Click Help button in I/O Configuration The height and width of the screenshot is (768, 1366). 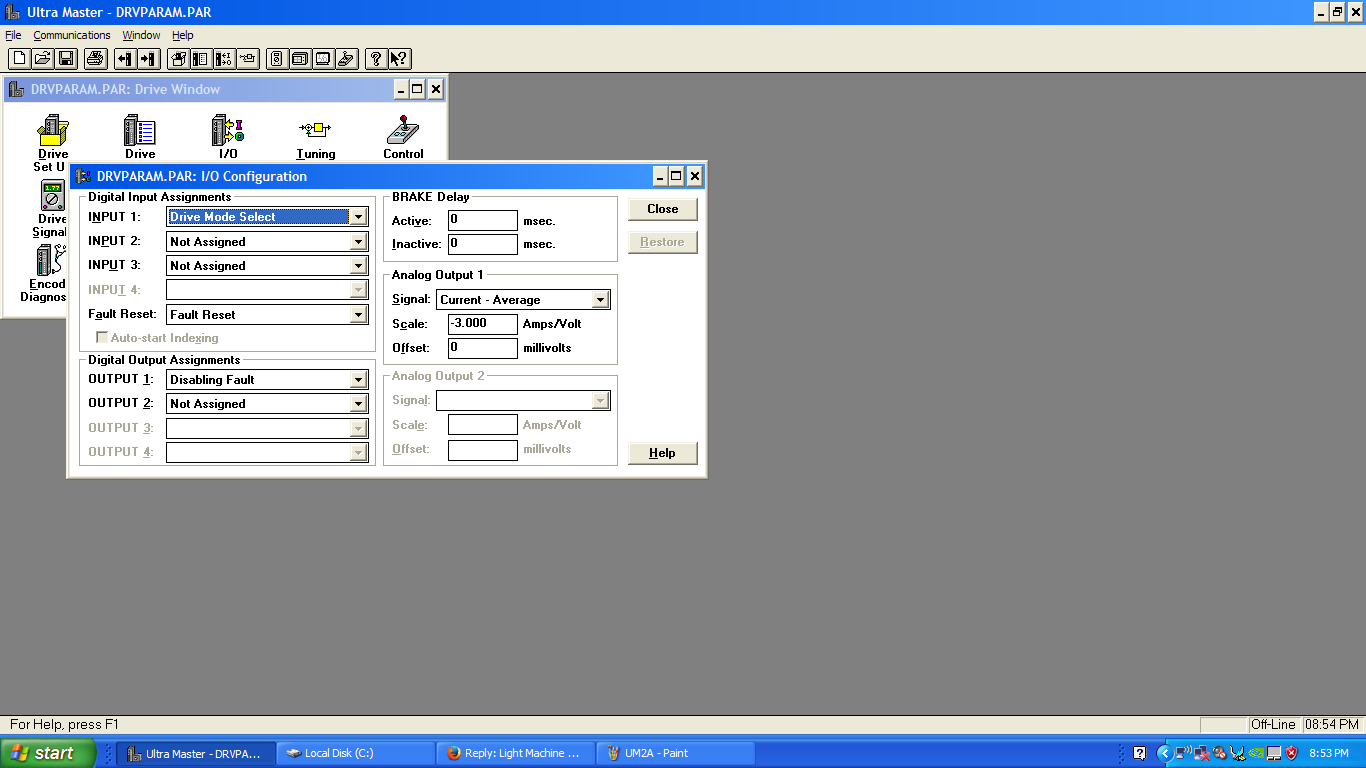(663, 453)
